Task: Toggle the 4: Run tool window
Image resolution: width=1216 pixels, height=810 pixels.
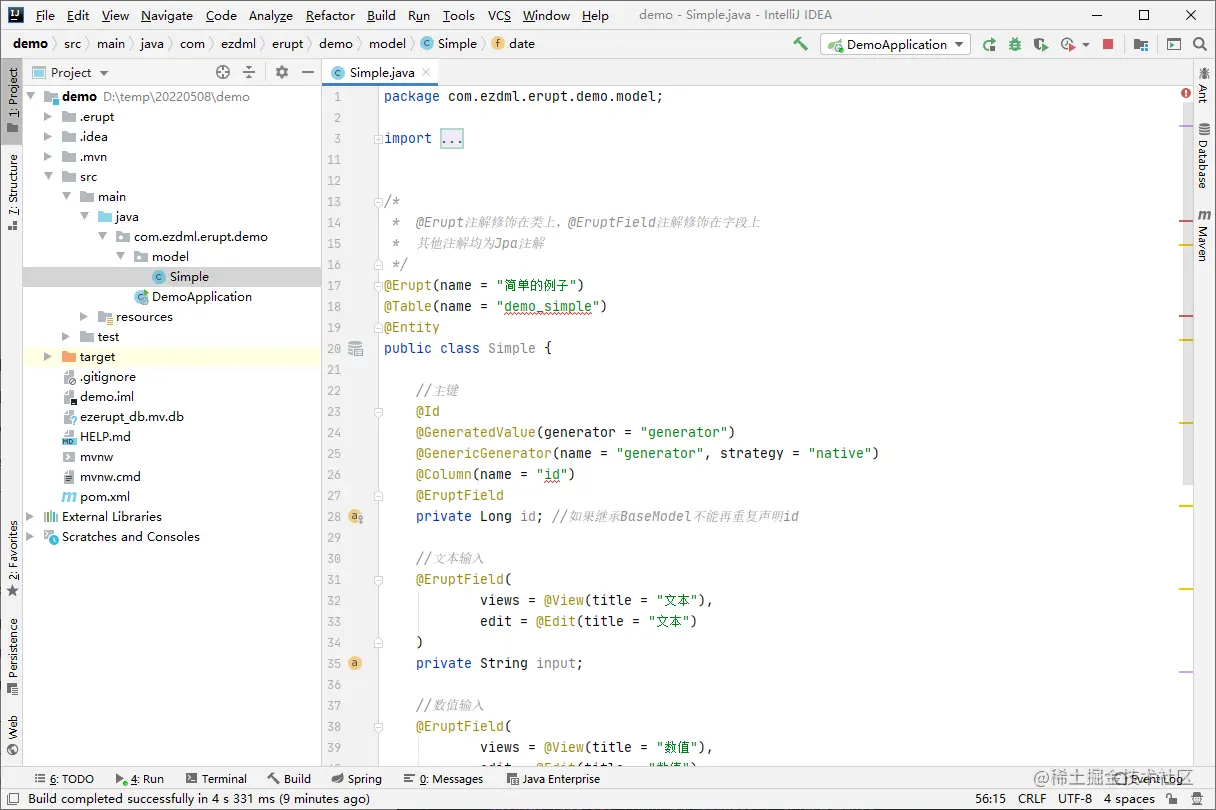Action: point(139,779)
